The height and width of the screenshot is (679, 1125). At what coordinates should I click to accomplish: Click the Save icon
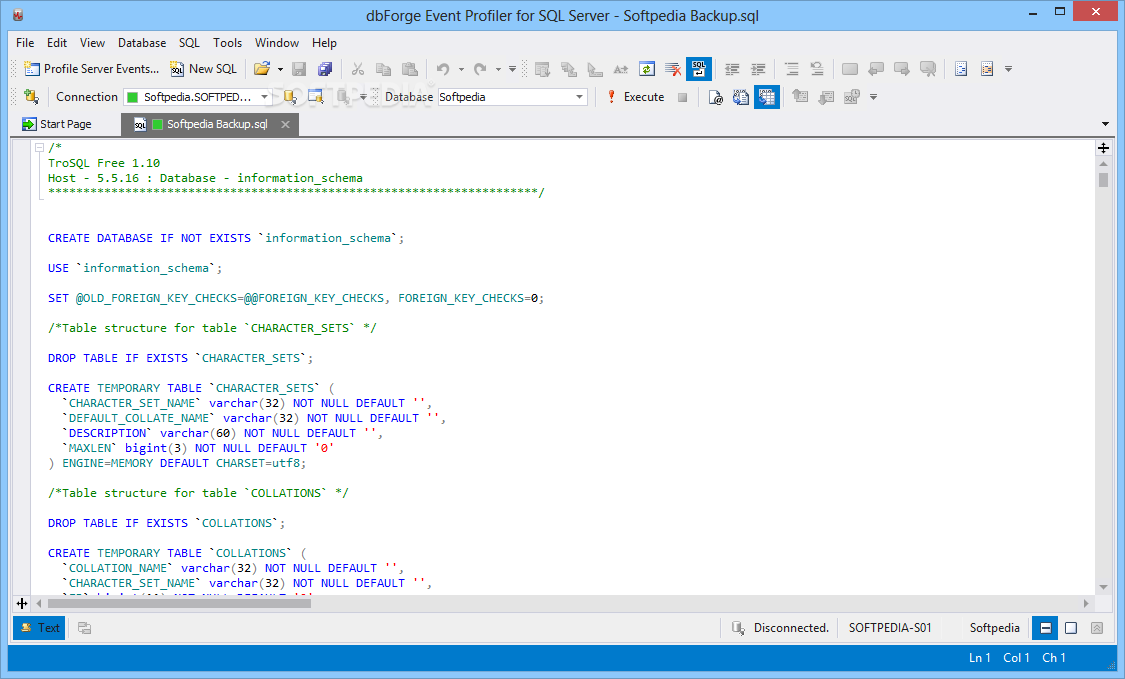(299, 69)
